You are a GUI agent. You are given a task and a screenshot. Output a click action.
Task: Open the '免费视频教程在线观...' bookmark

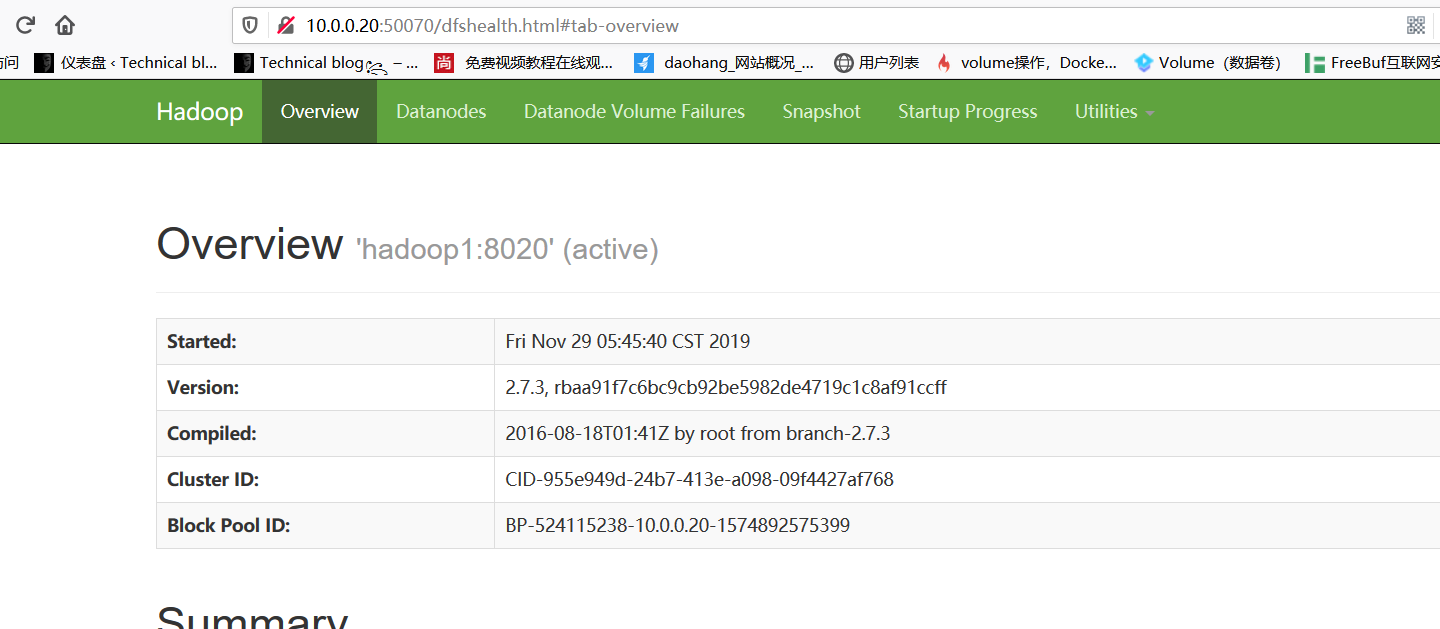click(x=524, y=63)
